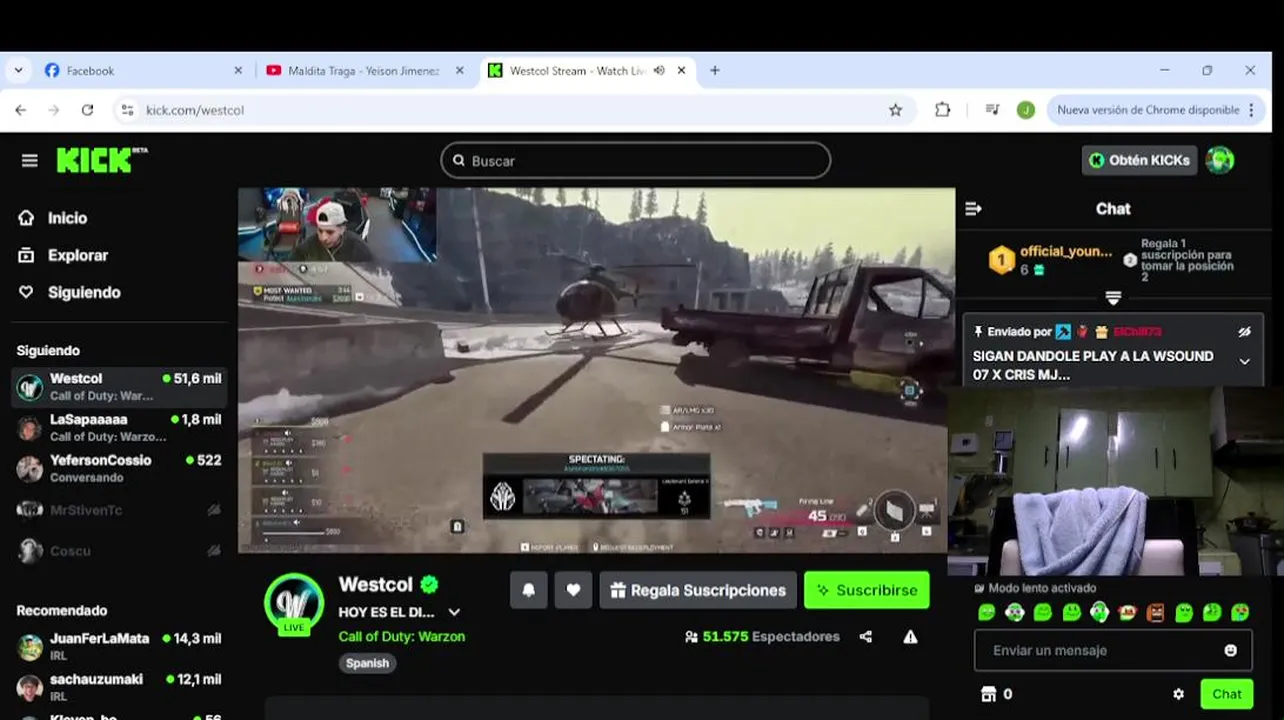Bookmark this page with the star icon
Image resolution: width=1284 pixels, height=720 pixels.
coord(895,110)
